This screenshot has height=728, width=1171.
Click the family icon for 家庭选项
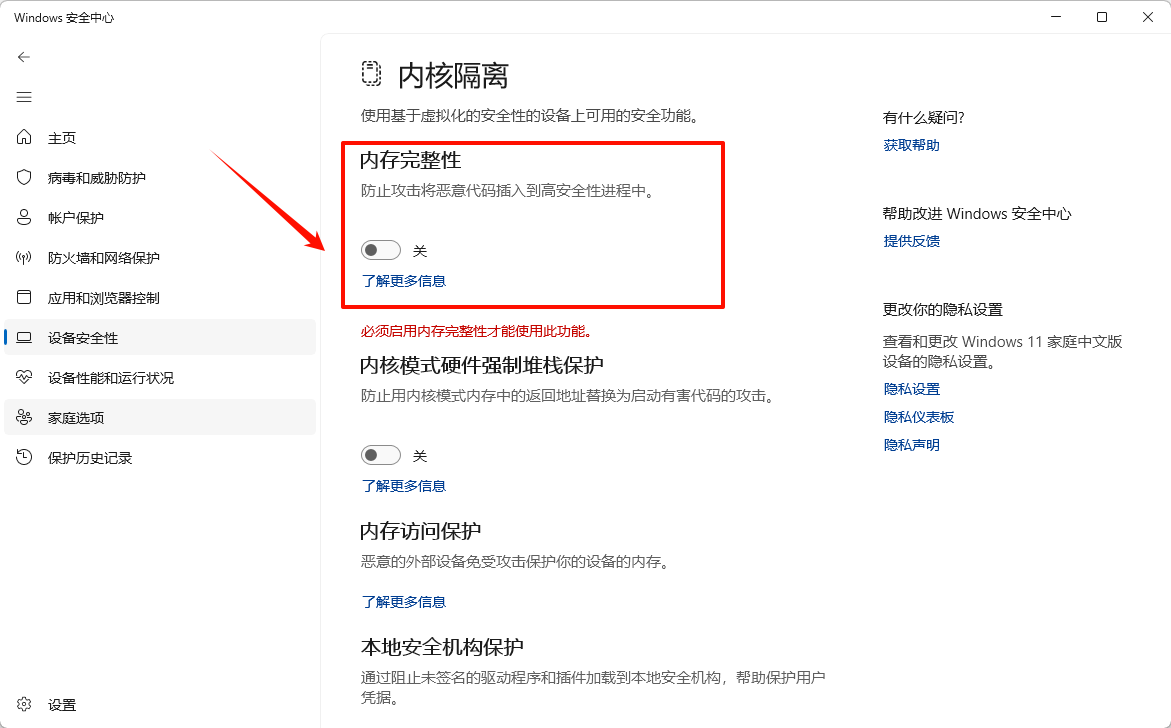[x=24, y=417]
